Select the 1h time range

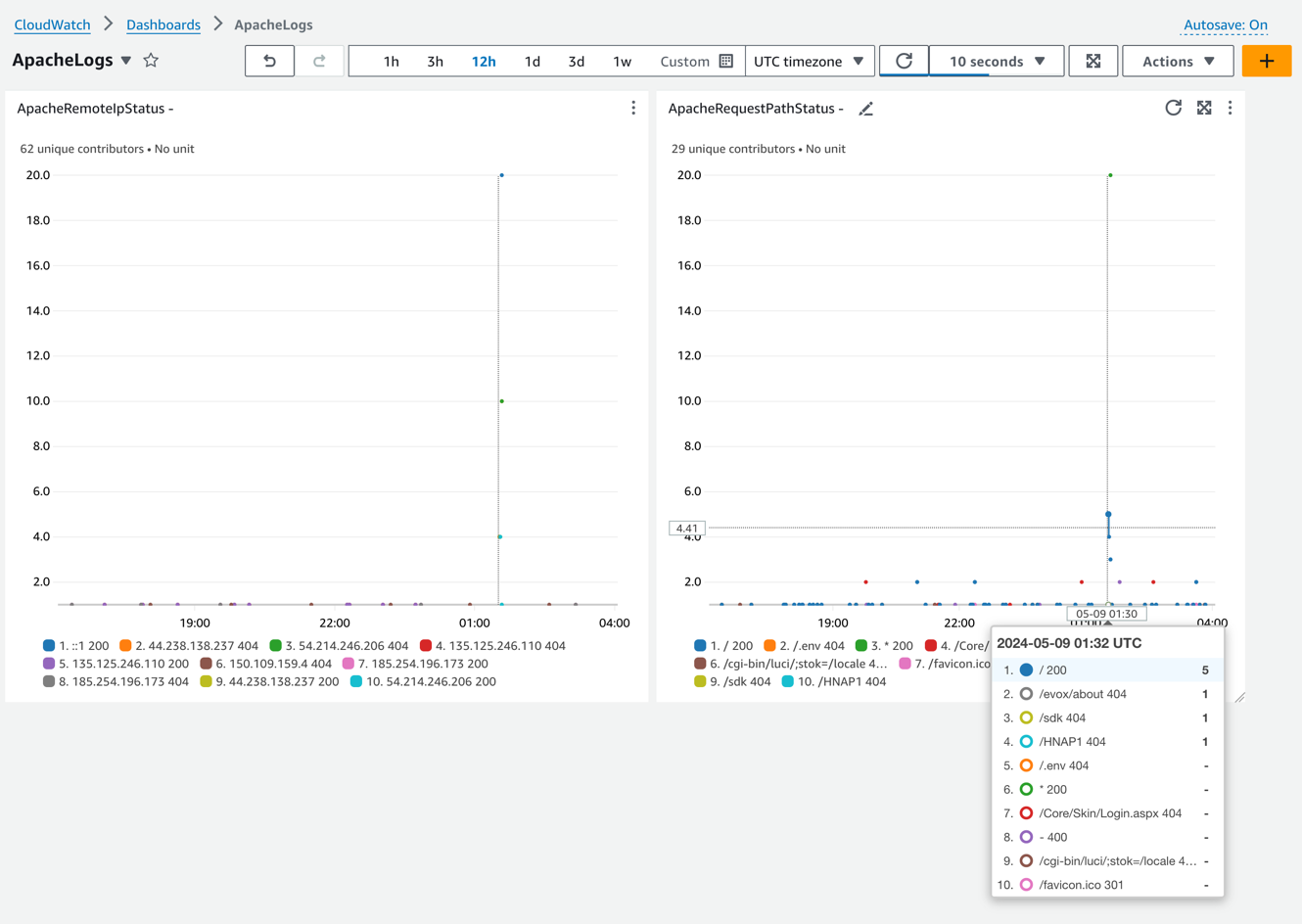pos(391,61)
